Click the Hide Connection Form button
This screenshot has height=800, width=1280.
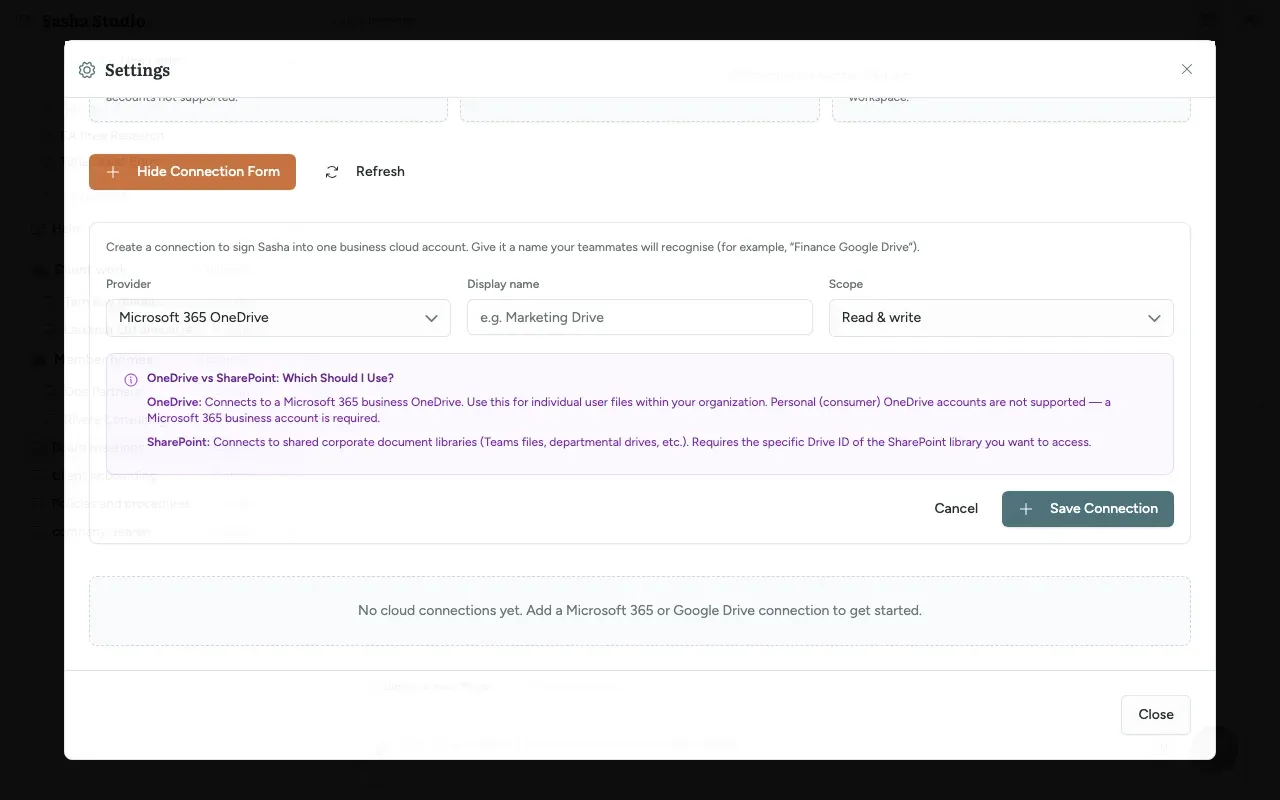click(192, 172)
